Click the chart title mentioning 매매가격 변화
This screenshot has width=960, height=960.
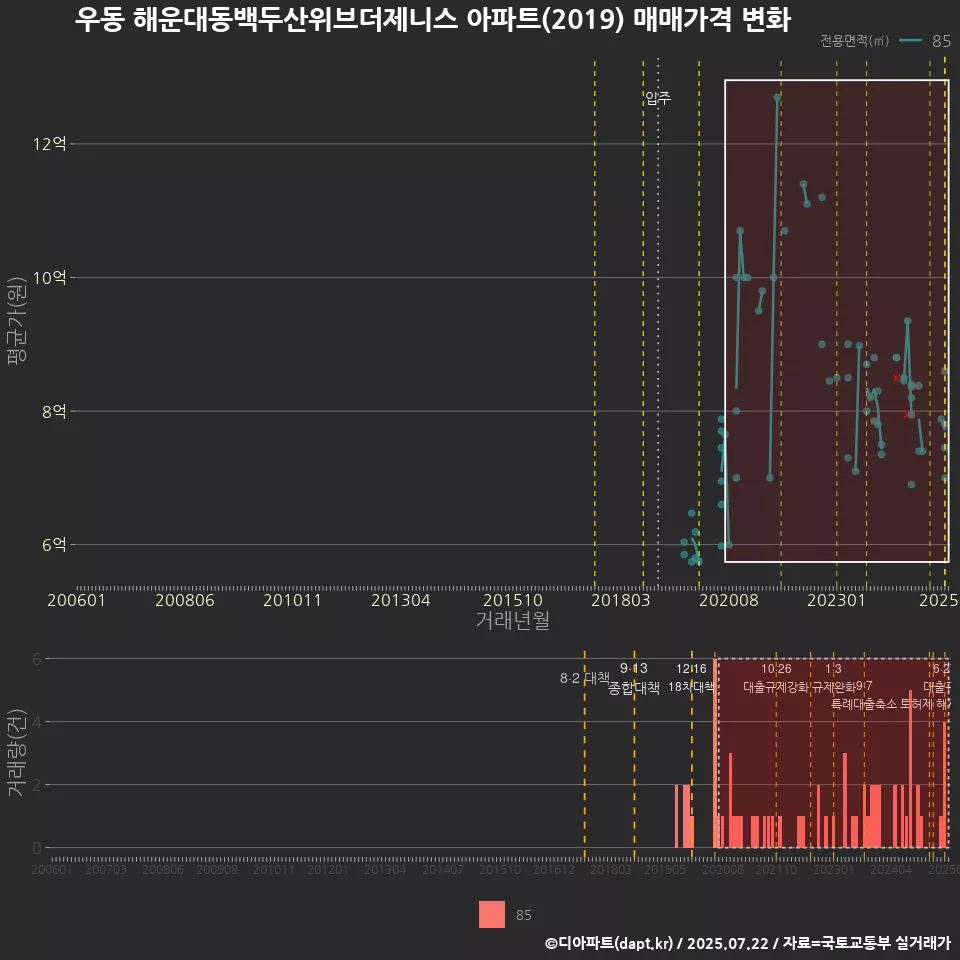click(433, 20)
